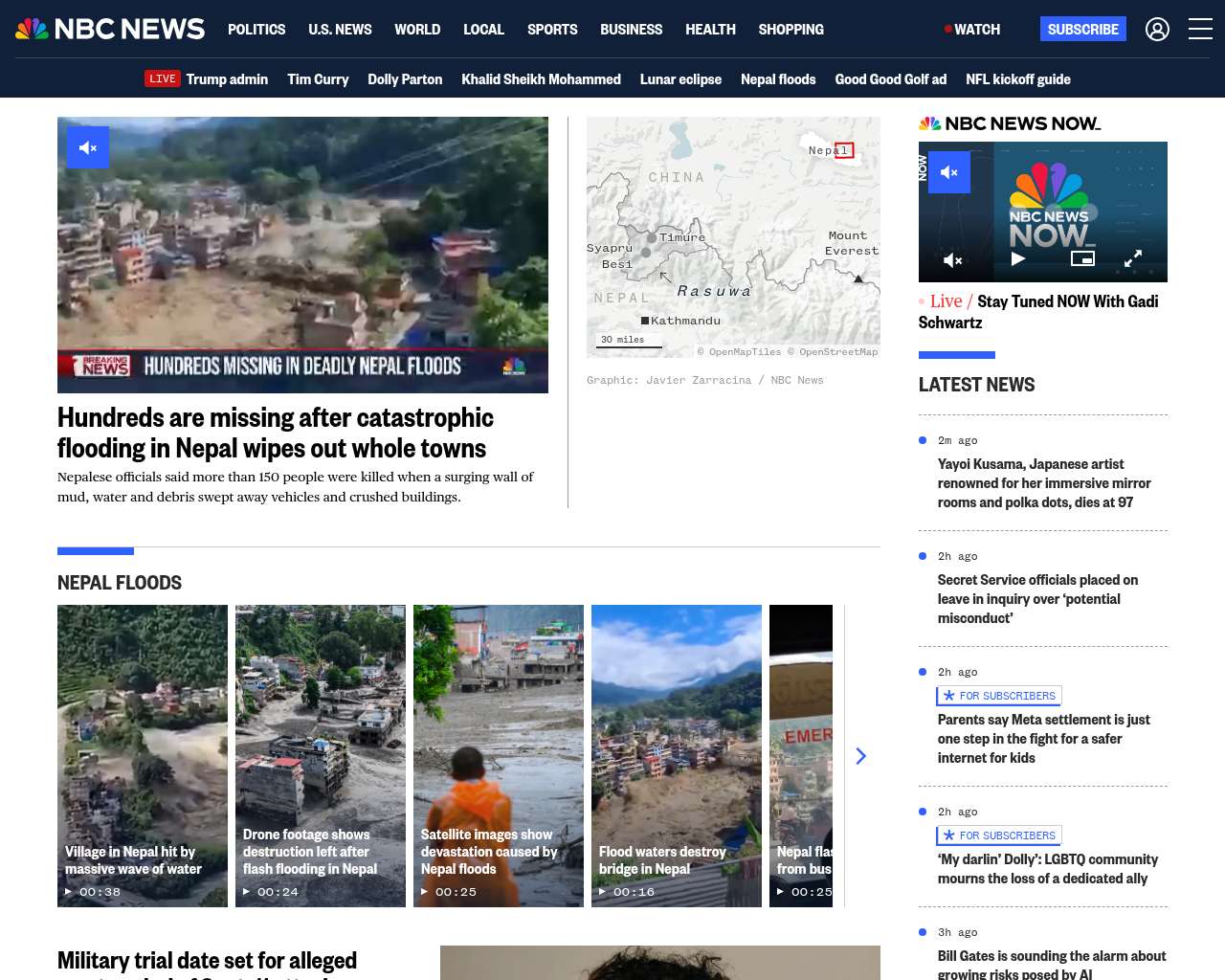Click the OpenStreetMap attribution on the map
This screenshot has height=980, width=1225.
point(832,352)
